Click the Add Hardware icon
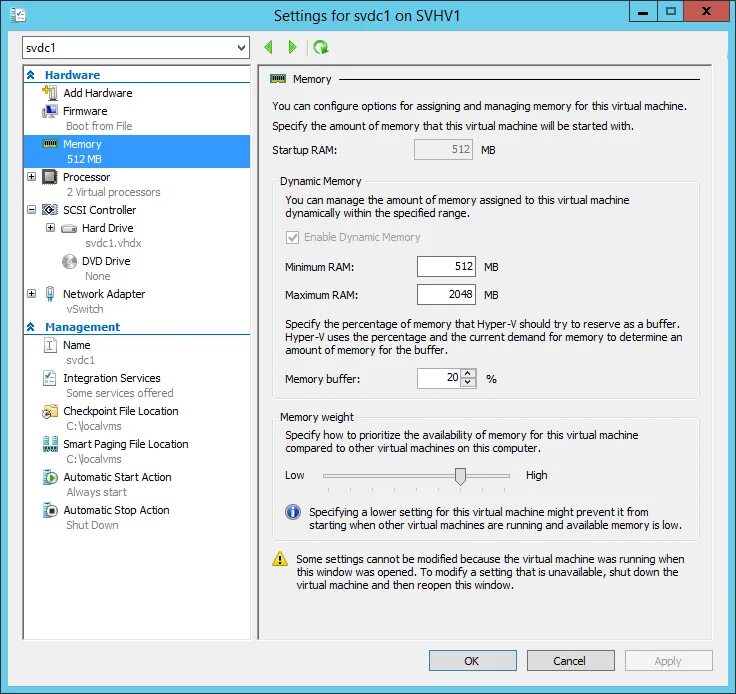 pyautogui.click(x=50, y=92)
